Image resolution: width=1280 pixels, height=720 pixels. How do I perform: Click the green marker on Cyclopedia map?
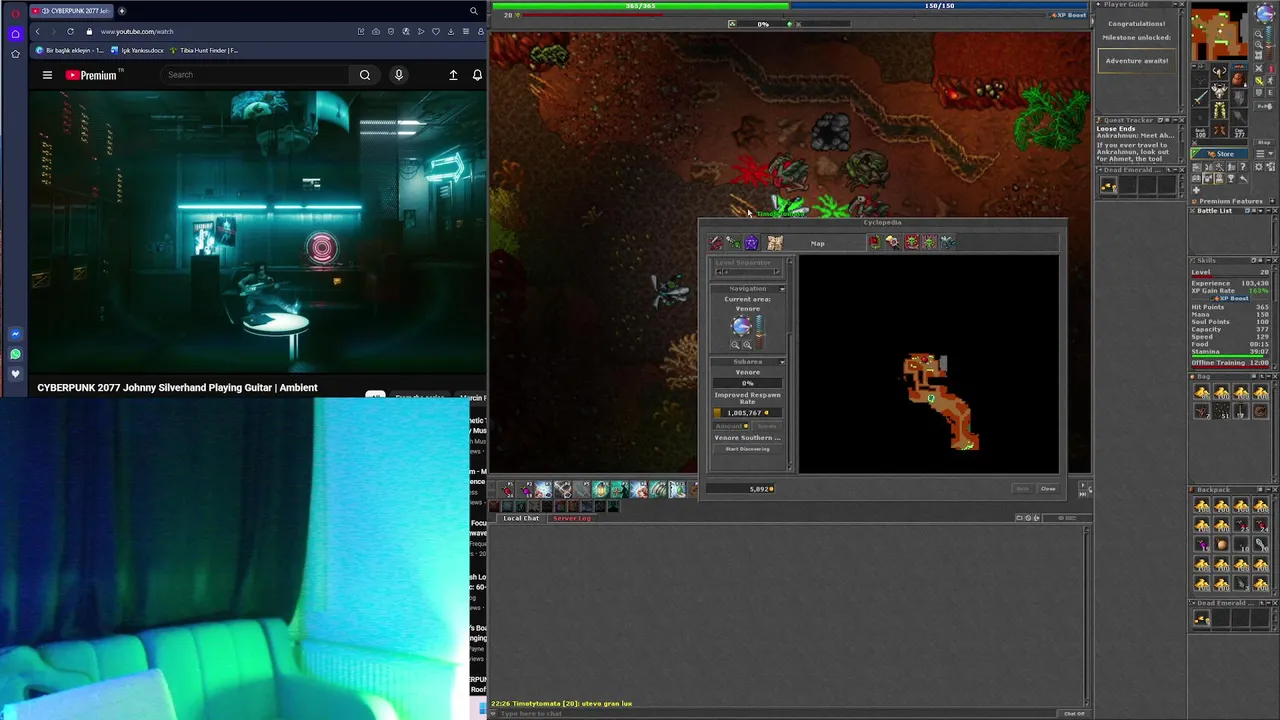(931, 398)
